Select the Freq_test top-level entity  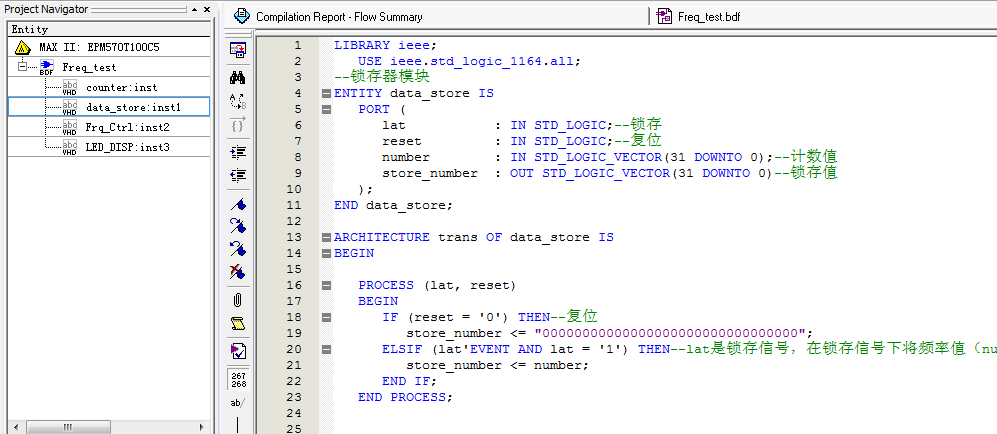pos(89,67)
